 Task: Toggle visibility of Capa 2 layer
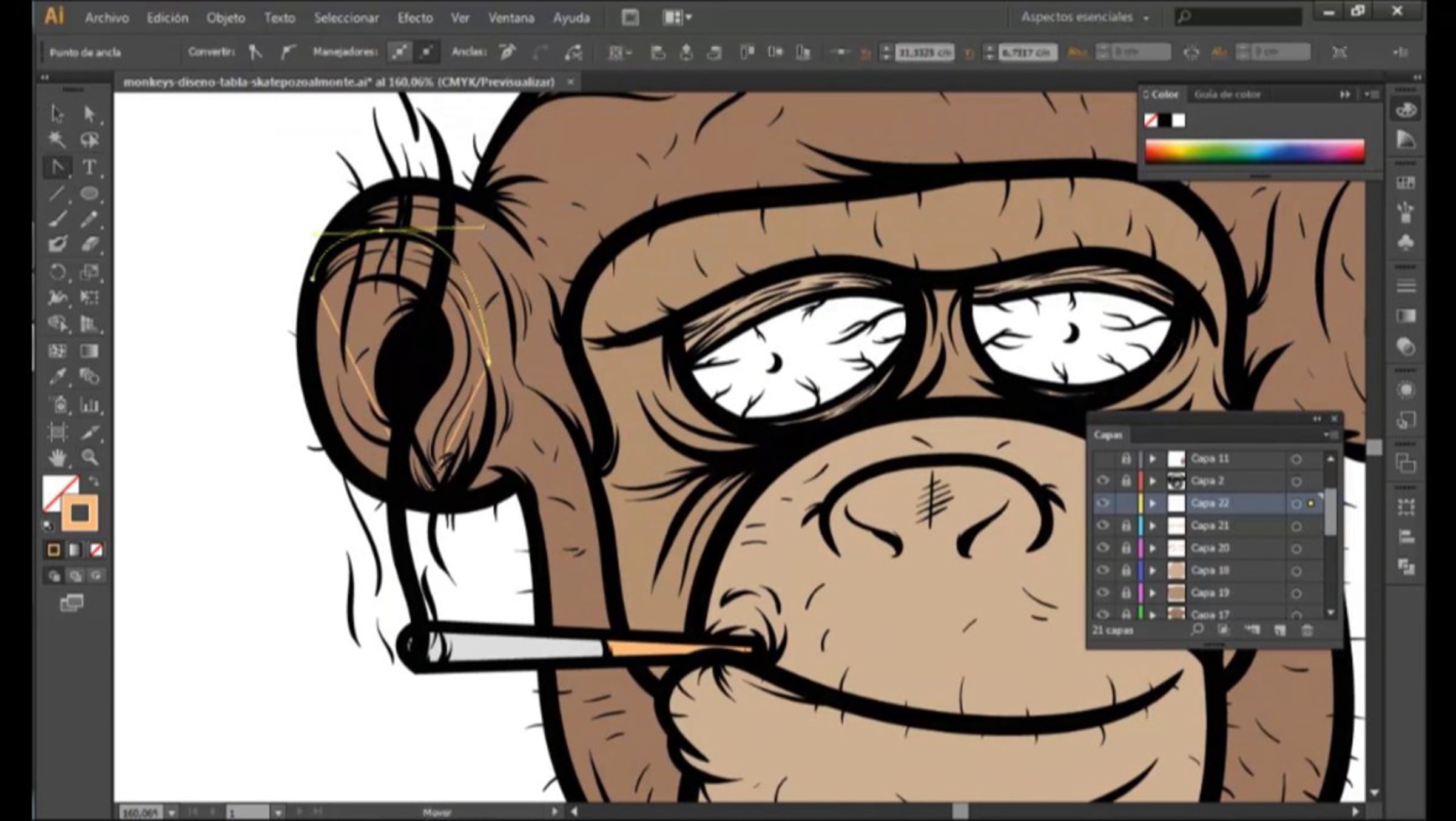[x=1103, y=481]
